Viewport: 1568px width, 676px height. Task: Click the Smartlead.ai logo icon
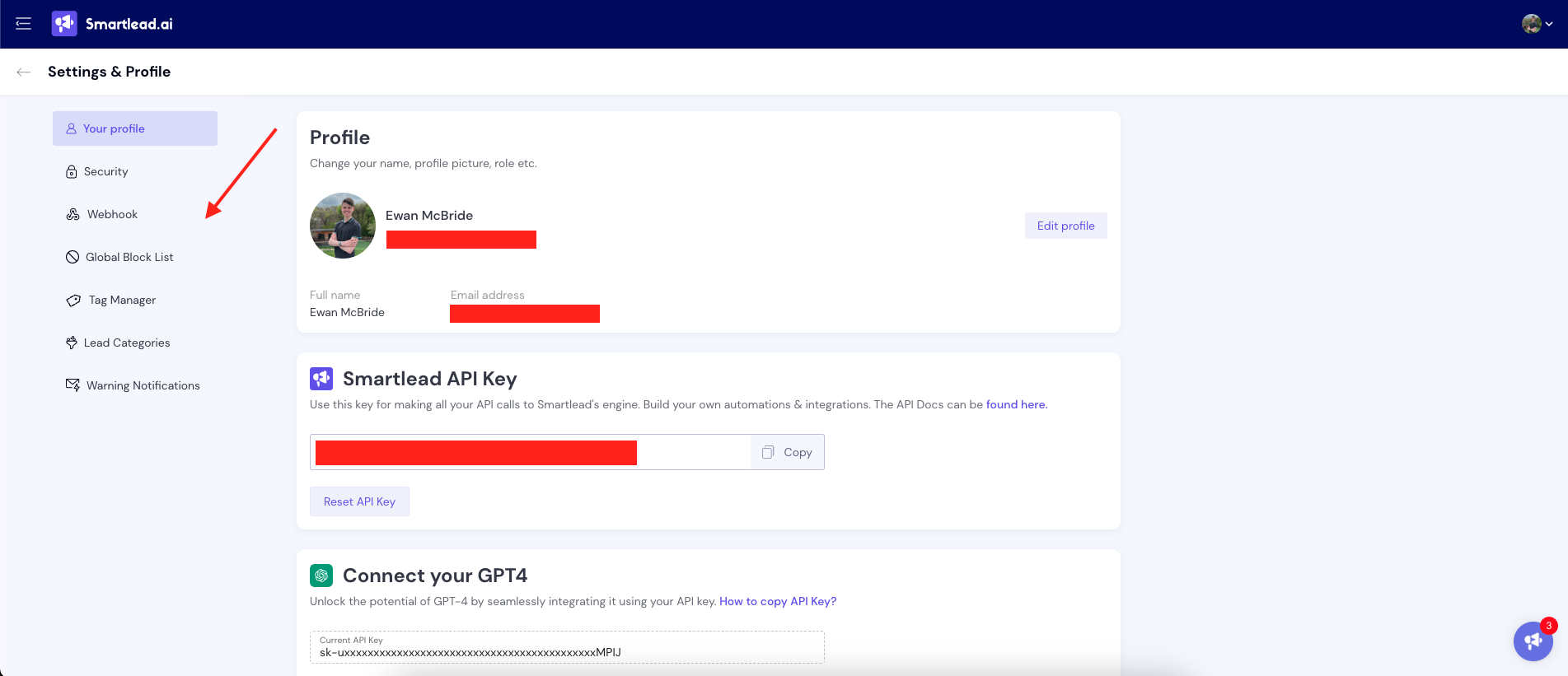click(64, 24)
